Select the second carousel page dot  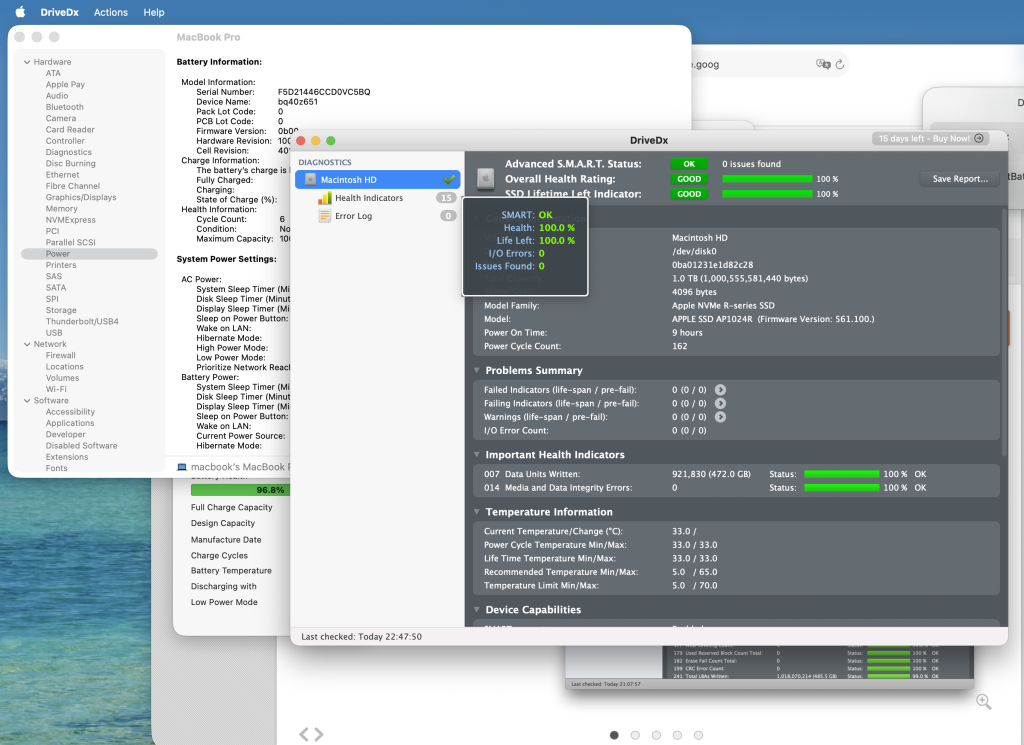635,735
